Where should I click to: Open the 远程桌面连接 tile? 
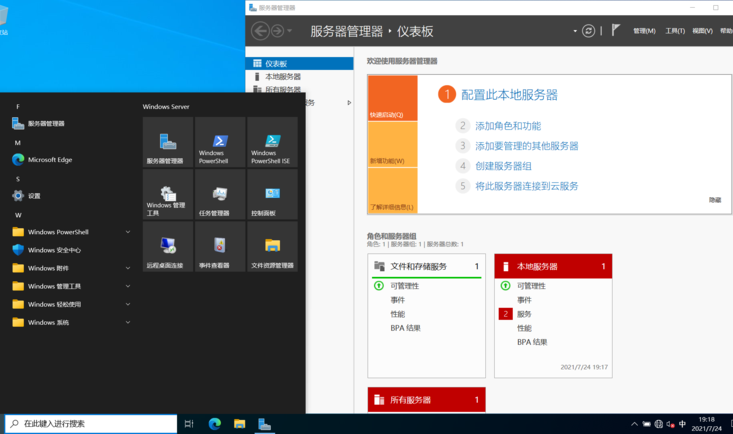pyautogui.click(x=168, y=246)
